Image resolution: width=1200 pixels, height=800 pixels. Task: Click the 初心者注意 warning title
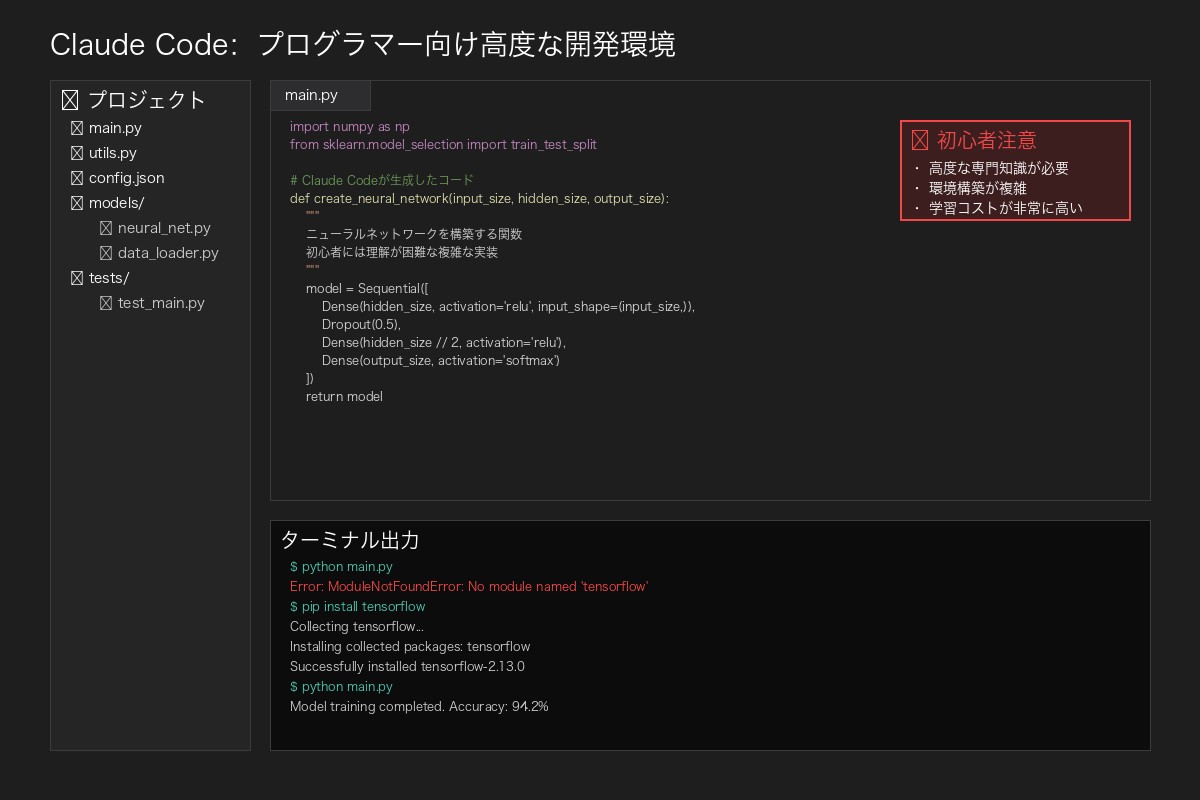tap(986, 140)
